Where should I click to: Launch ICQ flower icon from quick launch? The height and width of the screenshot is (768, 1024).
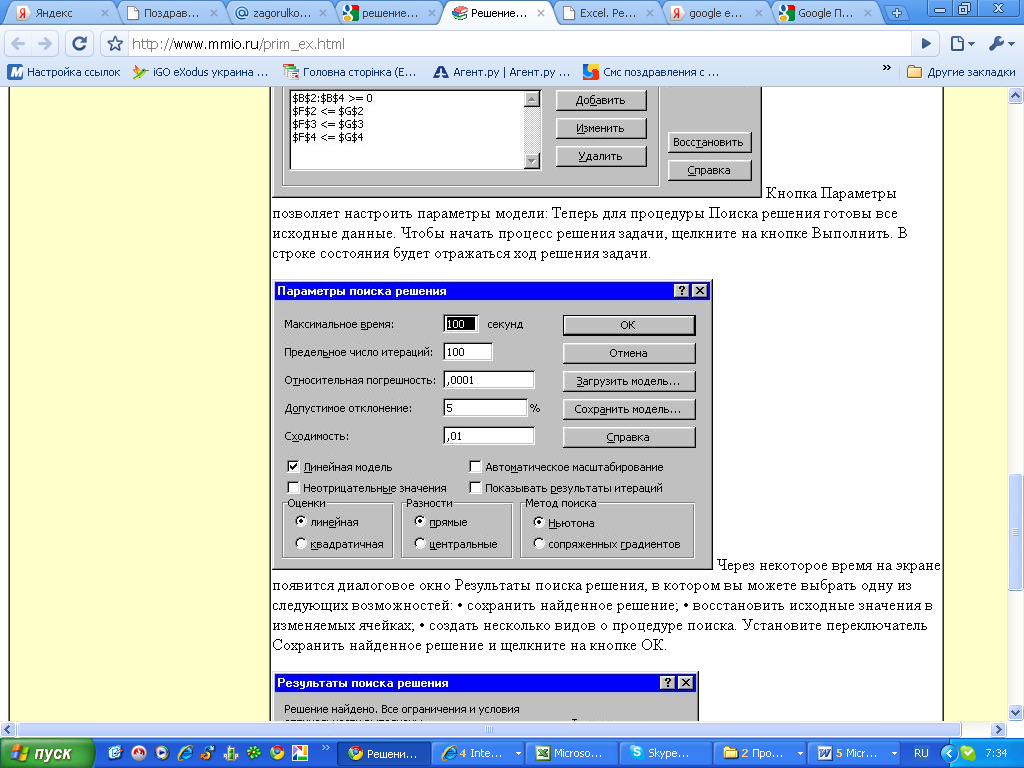coord(254,753)
